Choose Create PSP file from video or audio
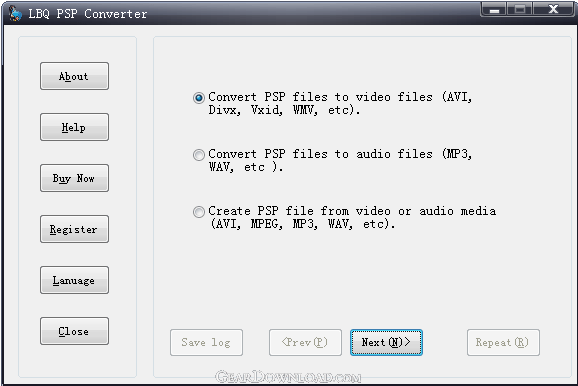 (x=199, y=212)
